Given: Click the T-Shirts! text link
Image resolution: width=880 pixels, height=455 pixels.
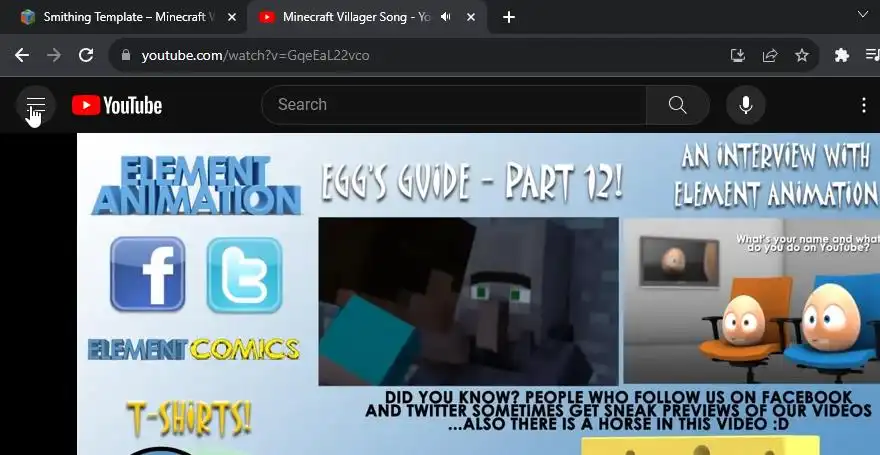Looking at the screenshot, I should tap(189, 419).
